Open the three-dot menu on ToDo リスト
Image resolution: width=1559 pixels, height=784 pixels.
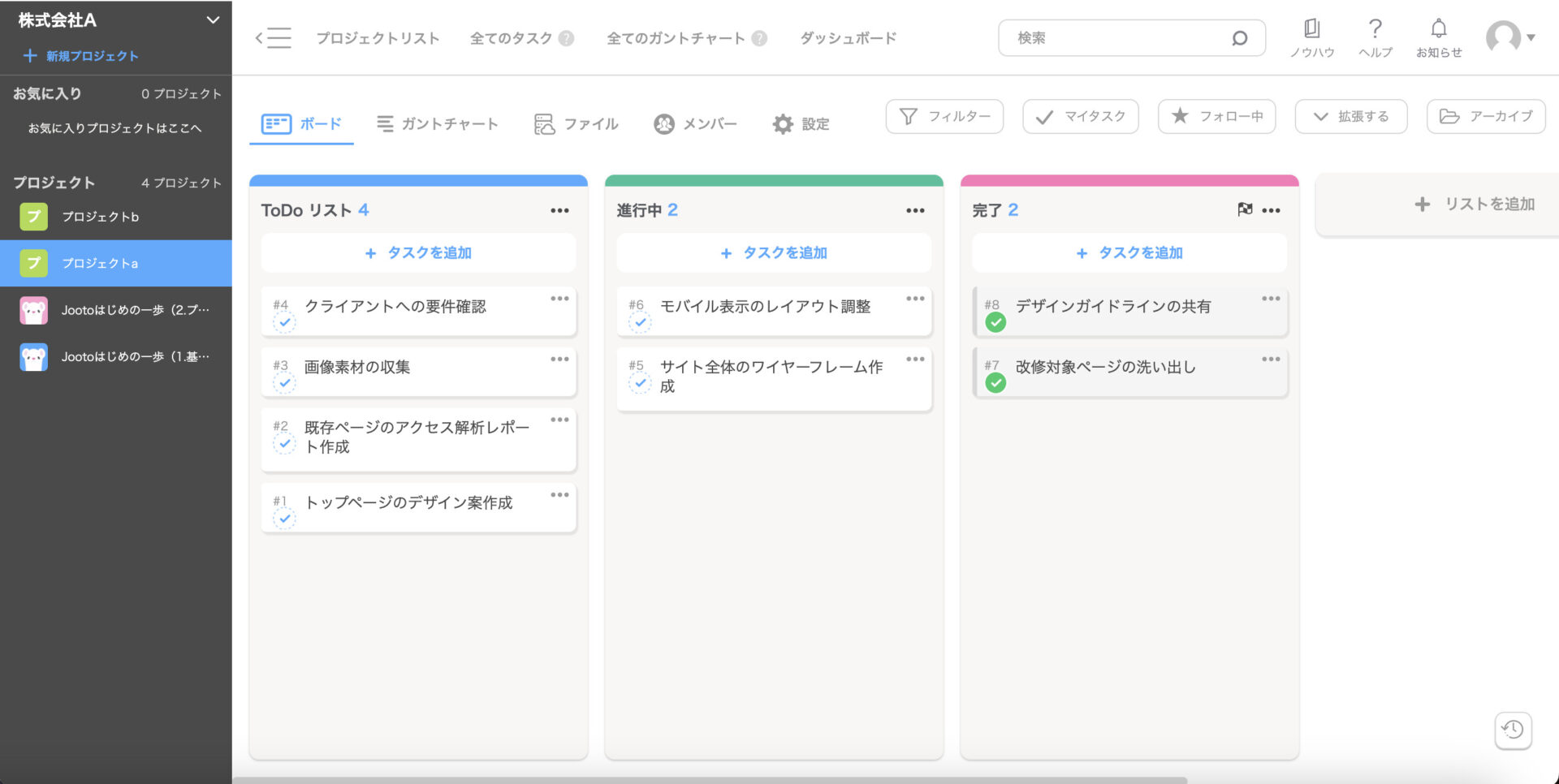(559, 210)
